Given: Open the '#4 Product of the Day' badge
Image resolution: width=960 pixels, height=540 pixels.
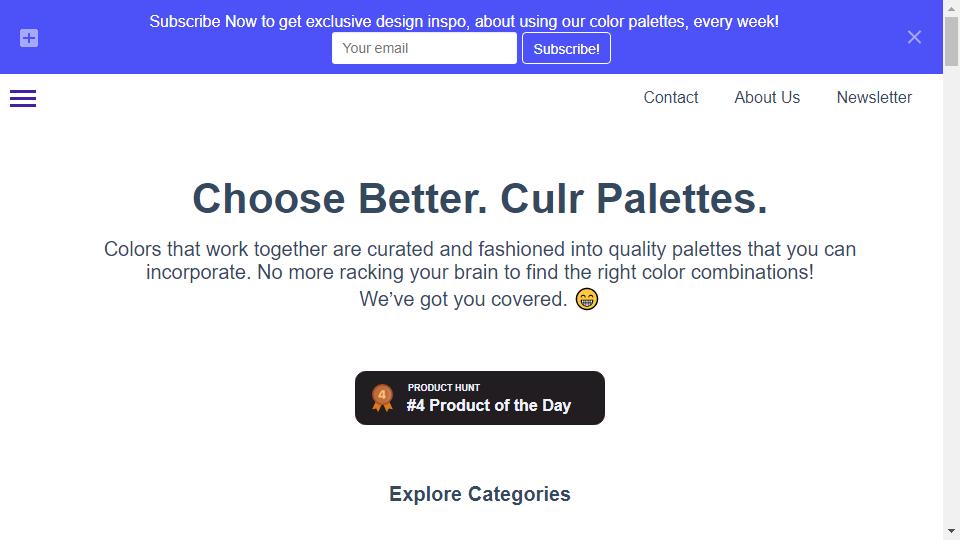Looking at the screenshot, I should [480, 398].
